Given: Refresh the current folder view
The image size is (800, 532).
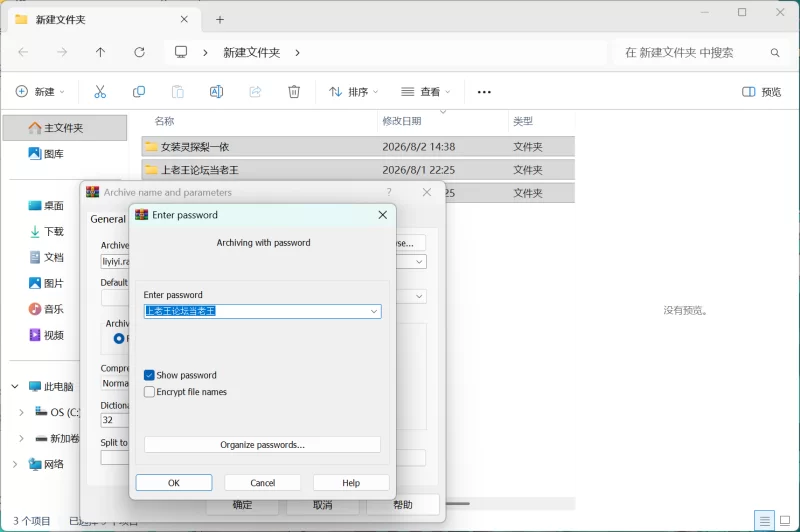Looking at the screenshot, I should (x=139, y=52).
